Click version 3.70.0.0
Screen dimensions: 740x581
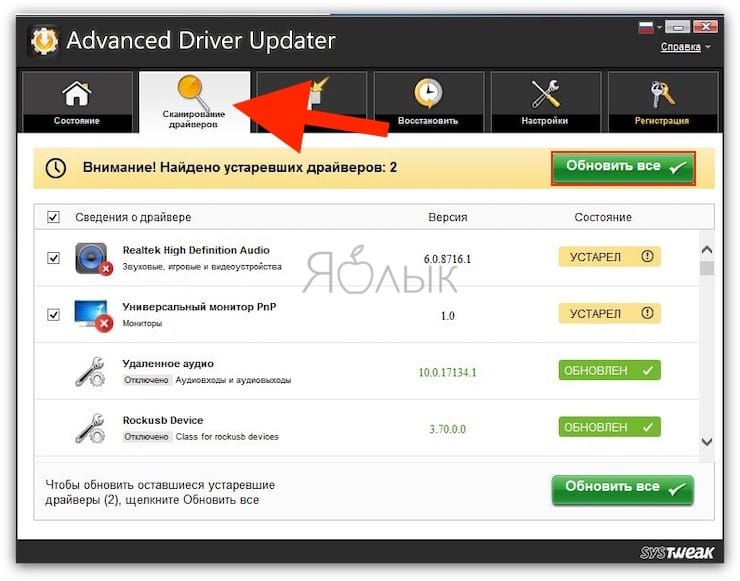447,429
